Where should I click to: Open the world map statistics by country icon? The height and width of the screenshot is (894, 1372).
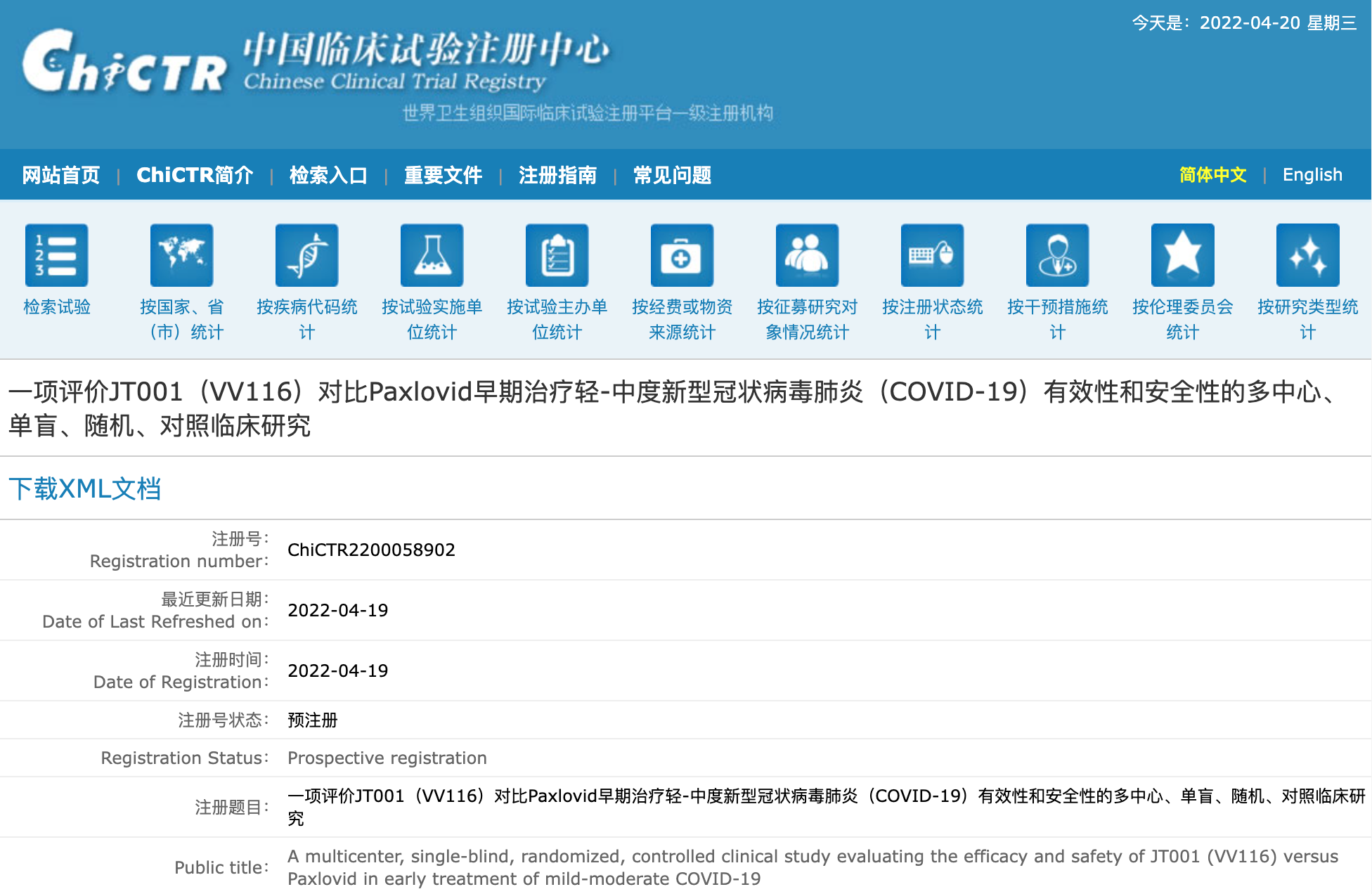pos(181,255)
